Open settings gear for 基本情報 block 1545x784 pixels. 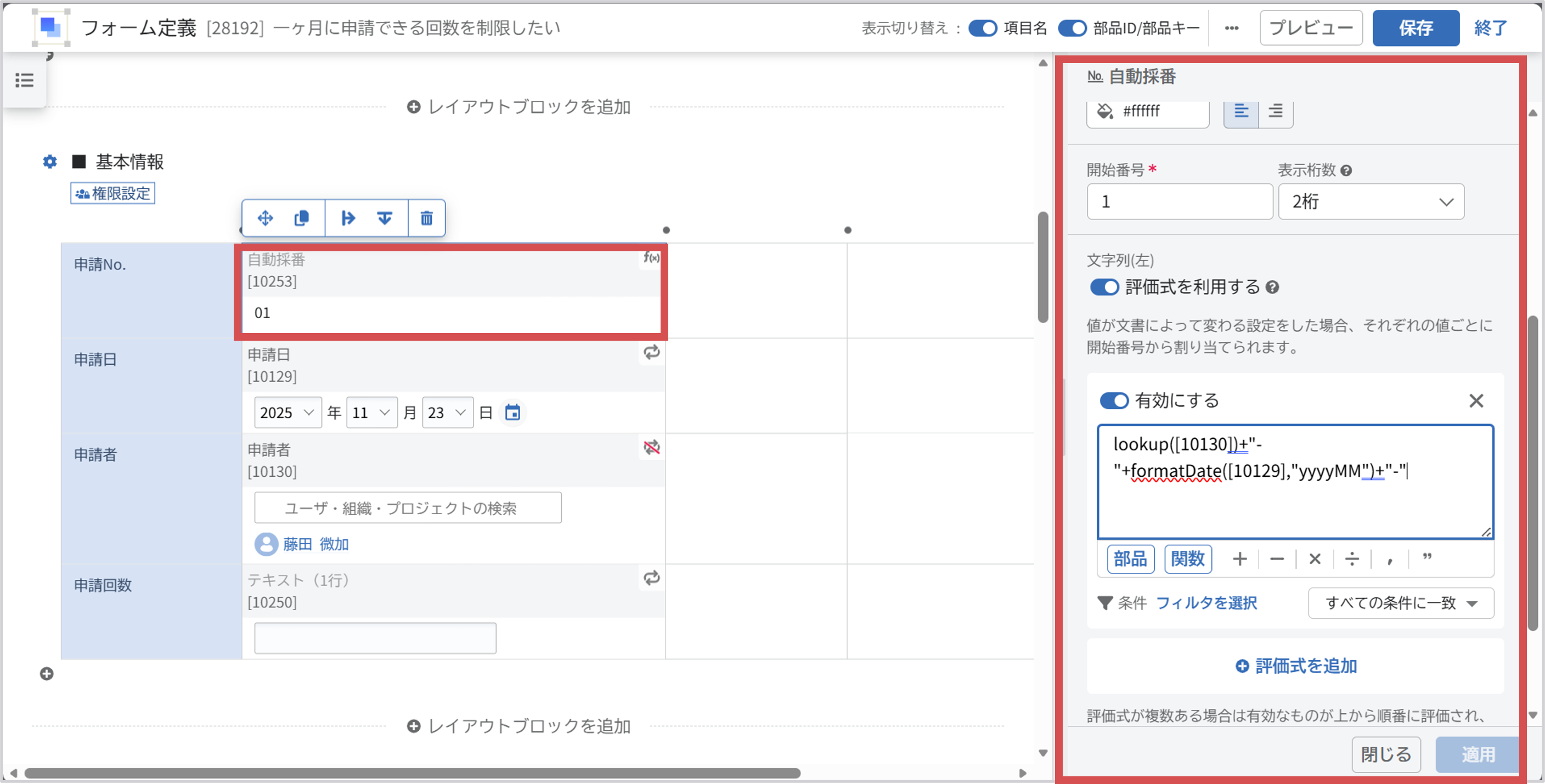[x=50, y=161]
